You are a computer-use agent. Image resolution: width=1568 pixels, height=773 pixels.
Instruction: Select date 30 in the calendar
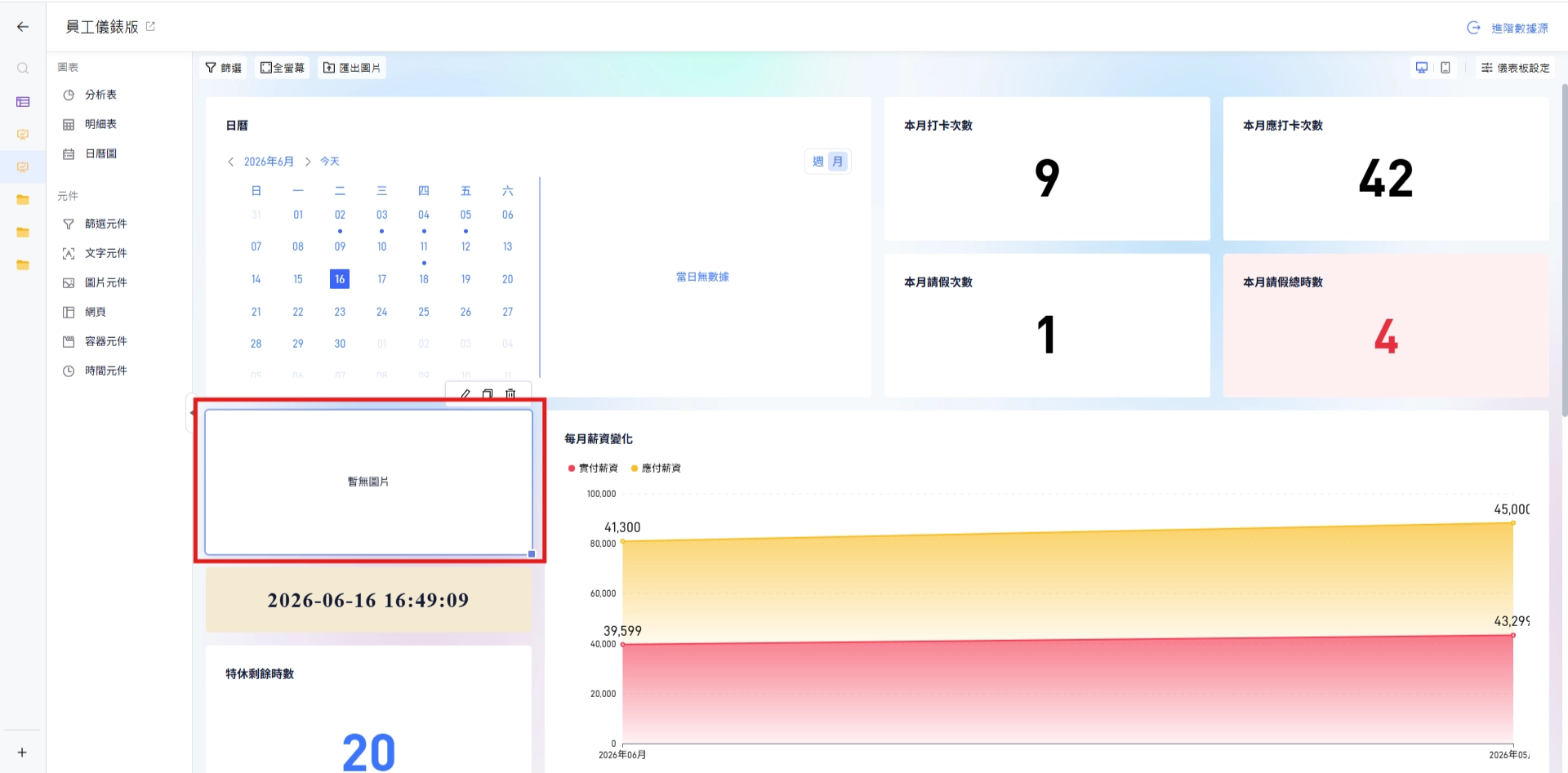[x=340, y=344]
